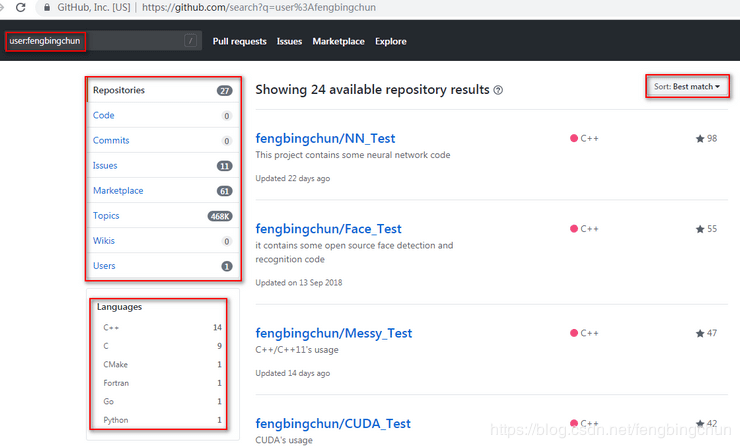This screenshot has height=448, width=740.
Task: Select the Users result type
Action: pyautogui.click(x=163, y=266)
